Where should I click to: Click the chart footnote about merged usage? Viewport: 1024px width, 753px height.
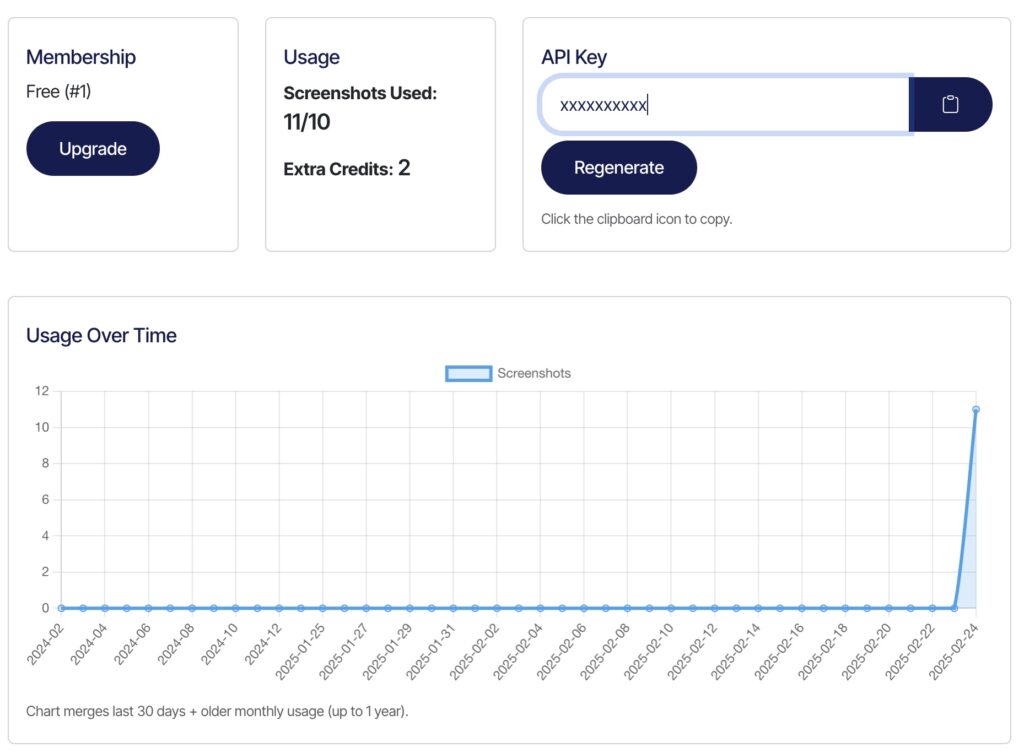coord(217,712)
